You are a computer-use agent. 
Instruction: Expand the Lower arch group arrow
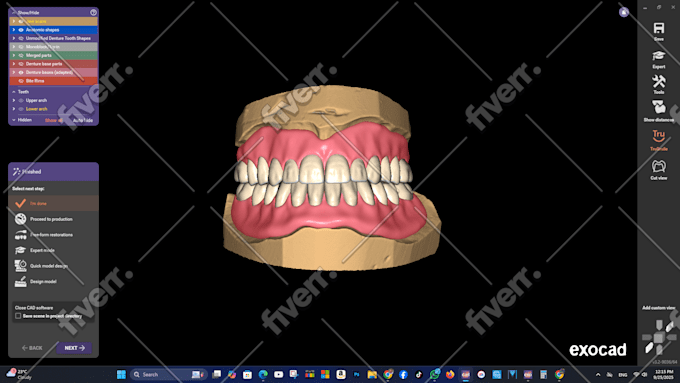pyautogui.click(x=14, y=109)
